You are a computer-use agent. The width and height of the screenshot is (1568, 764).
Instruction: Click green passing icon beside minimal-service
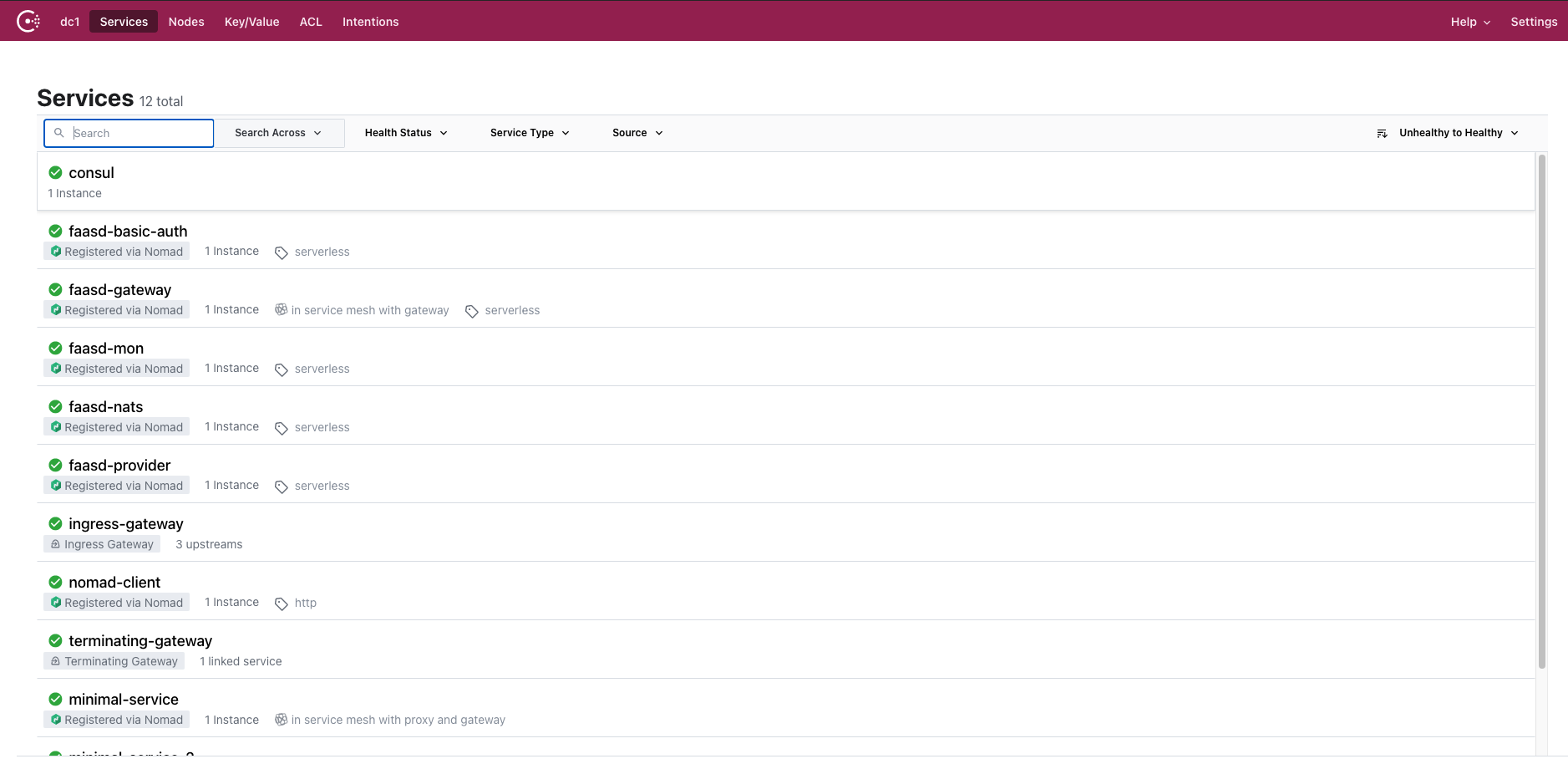[55, 699]
